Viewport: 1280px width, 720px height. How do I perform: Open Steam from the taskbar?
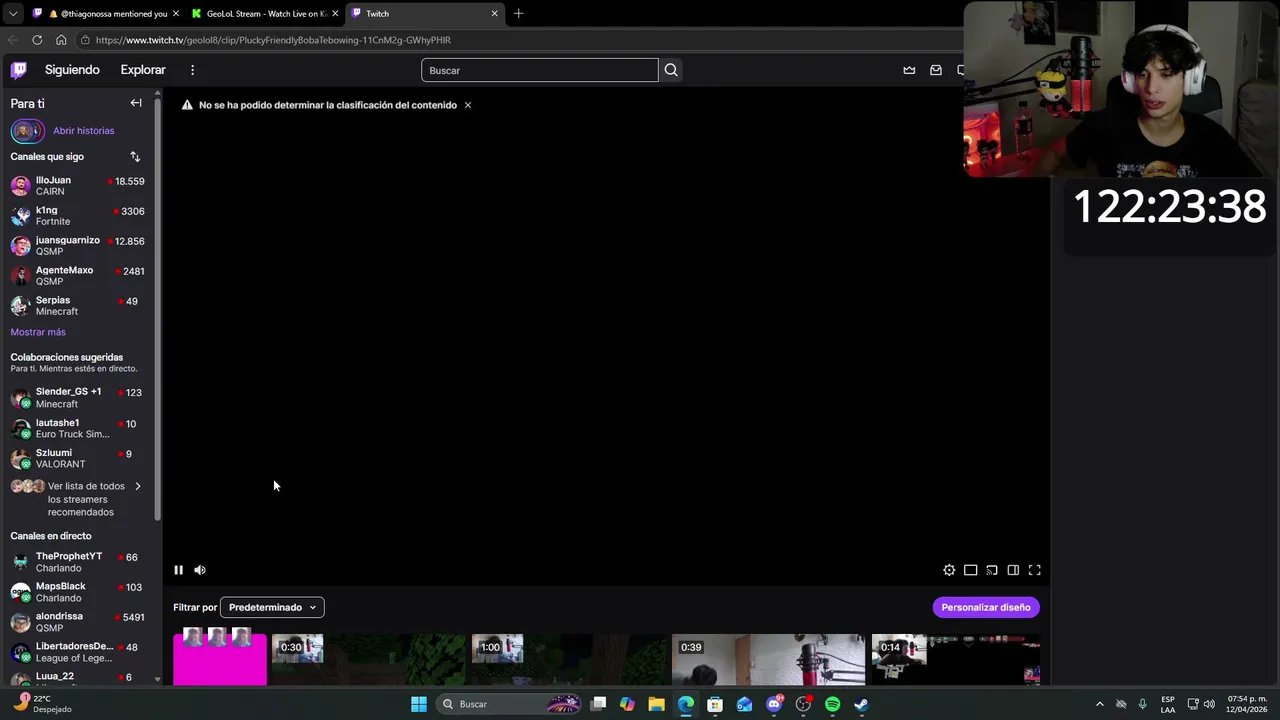click(861, 704)
